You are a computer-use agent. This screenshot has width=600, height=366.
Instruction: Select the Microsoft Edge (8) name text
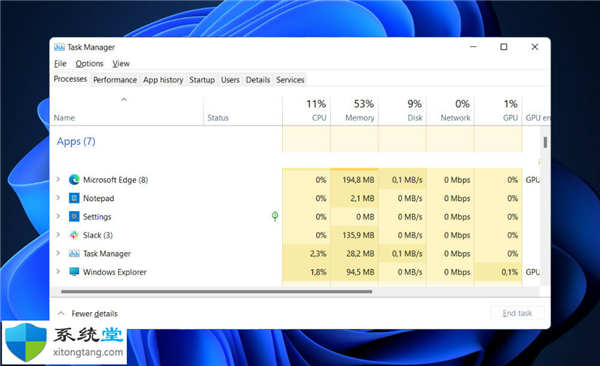coord(116,180)
